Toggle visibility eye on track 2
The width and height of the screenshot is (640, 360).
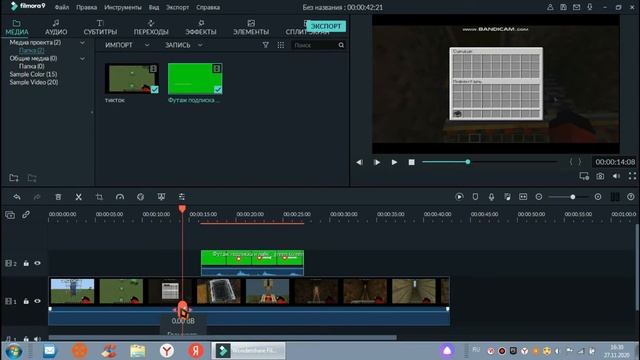click(38, 263)
